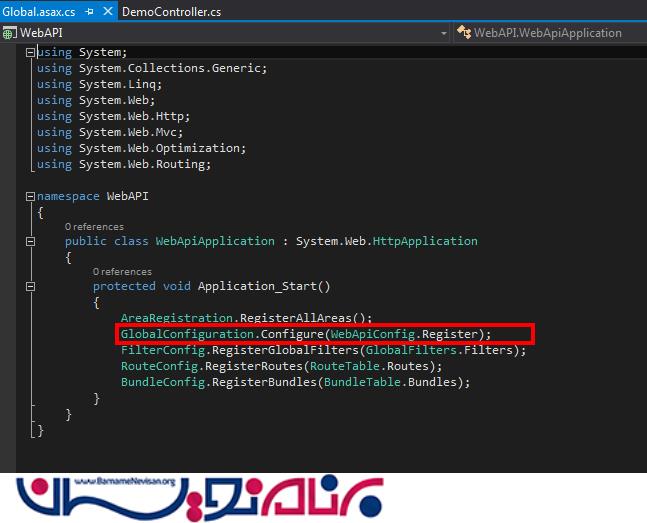Click WebApiConfig in the Configure call
This screenshot has height=523, width=647.
373,334
